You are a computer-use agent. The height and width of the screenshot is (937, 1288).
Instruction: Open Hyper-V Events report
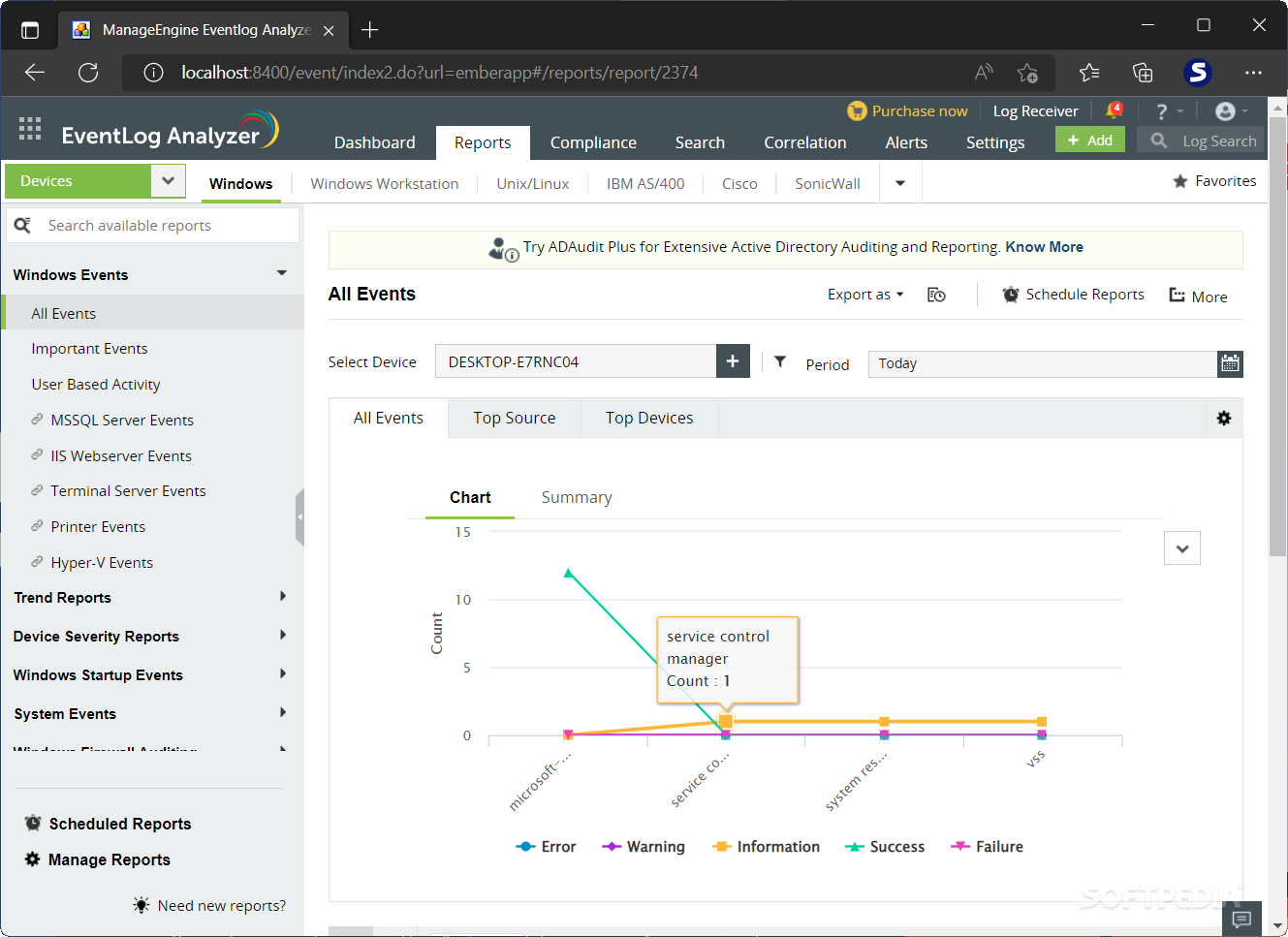(x=102, y=563)
